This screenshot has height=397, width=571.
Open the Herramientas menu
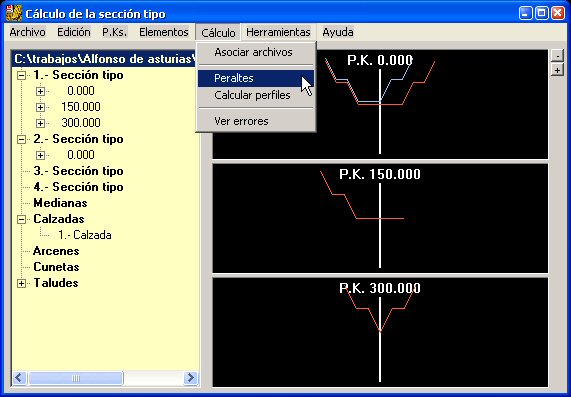[x=278, y=32]
